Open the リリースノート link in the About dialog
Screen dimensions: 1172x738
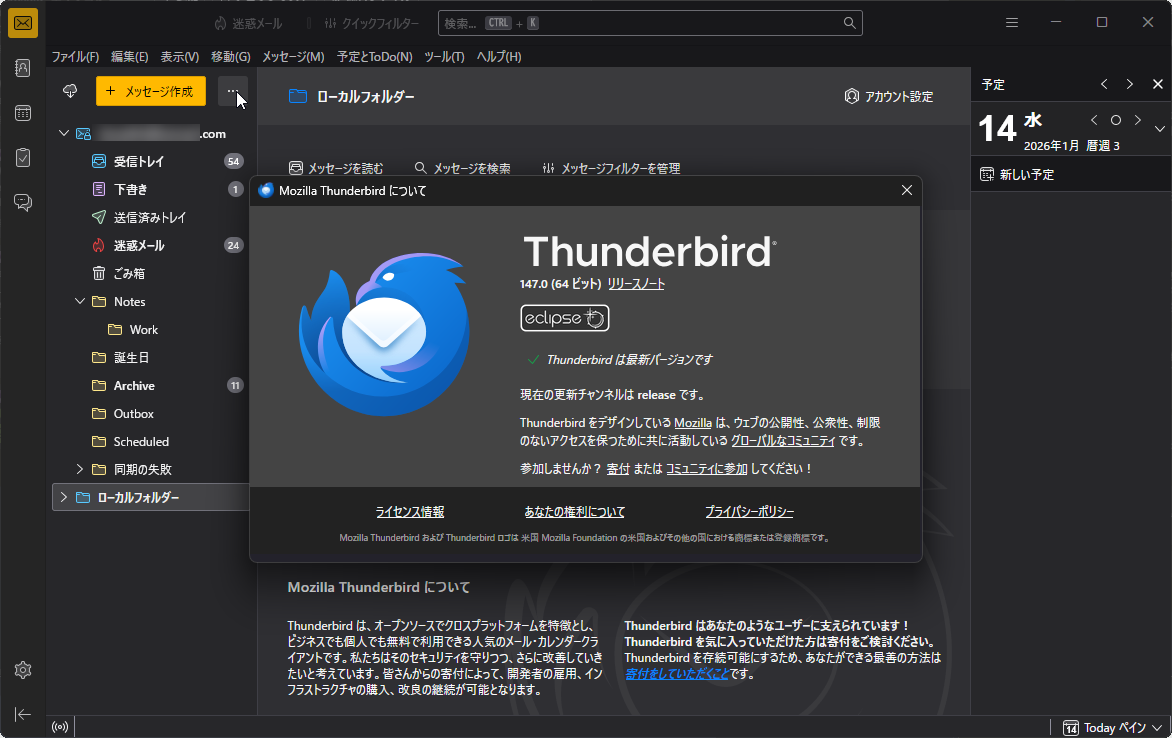tap(637, 283)
